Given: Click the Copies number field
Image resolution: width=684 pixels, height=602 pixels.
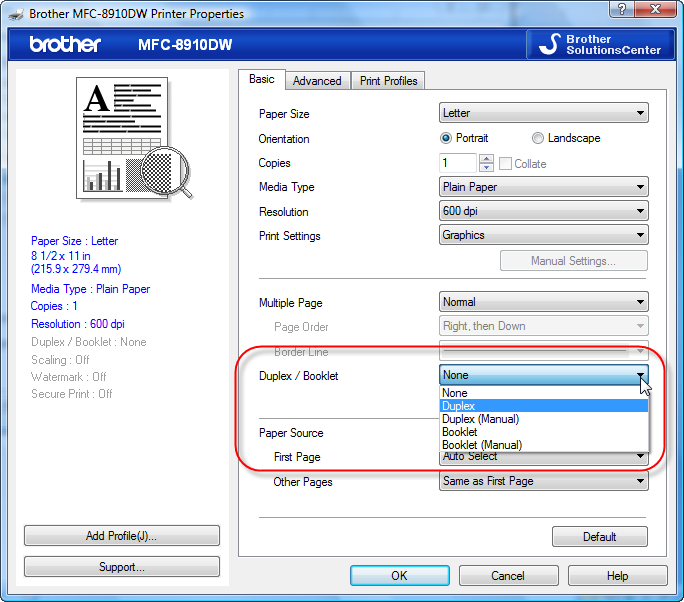Looking at the screenshot, I should click(458, 163).
